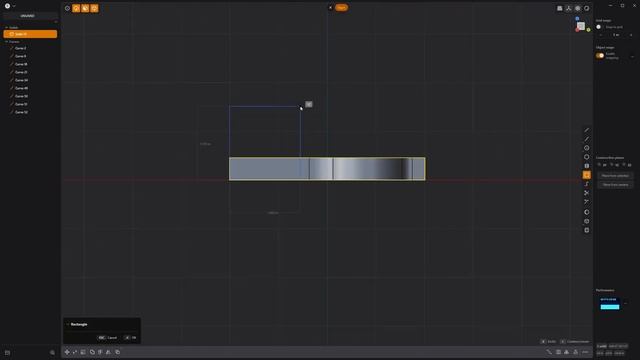Select Move tool in bottom toolbar
The width and height of the screenshot is (640, 360).
67,352
